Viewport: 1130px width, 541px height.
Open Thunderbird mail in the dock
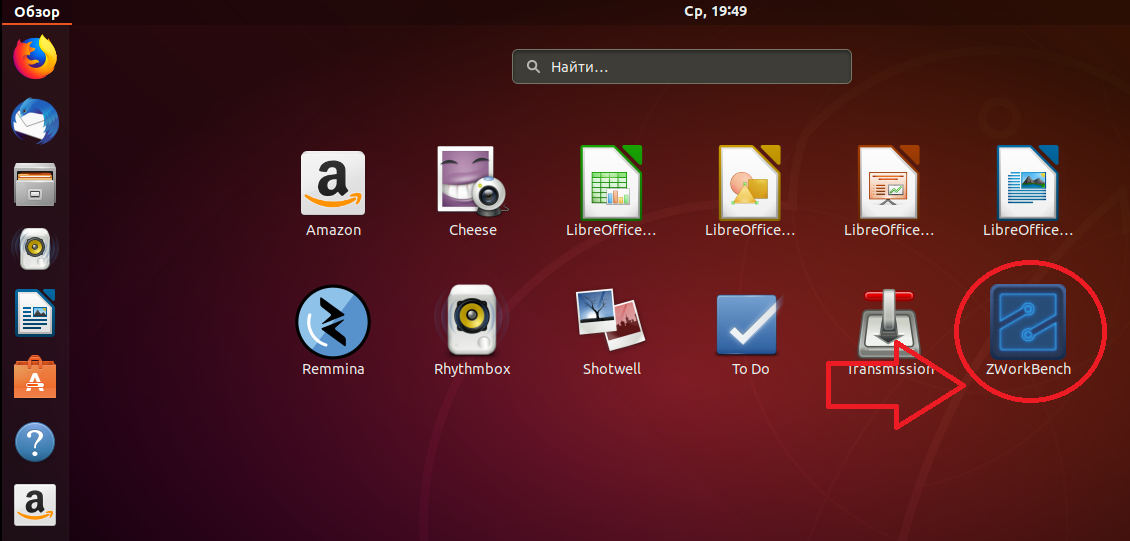tap(35, 122)
